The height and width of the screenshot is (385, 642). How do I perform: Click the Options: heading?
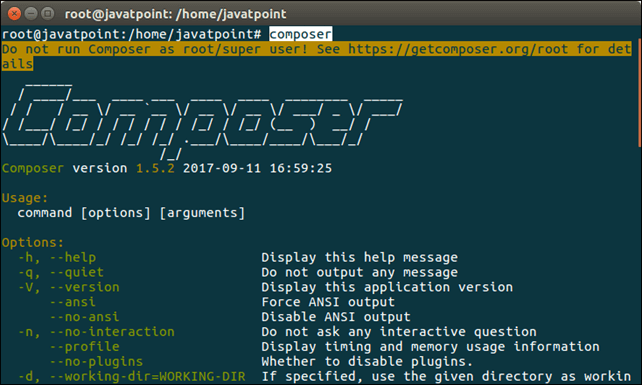click(x=33, y=242)
